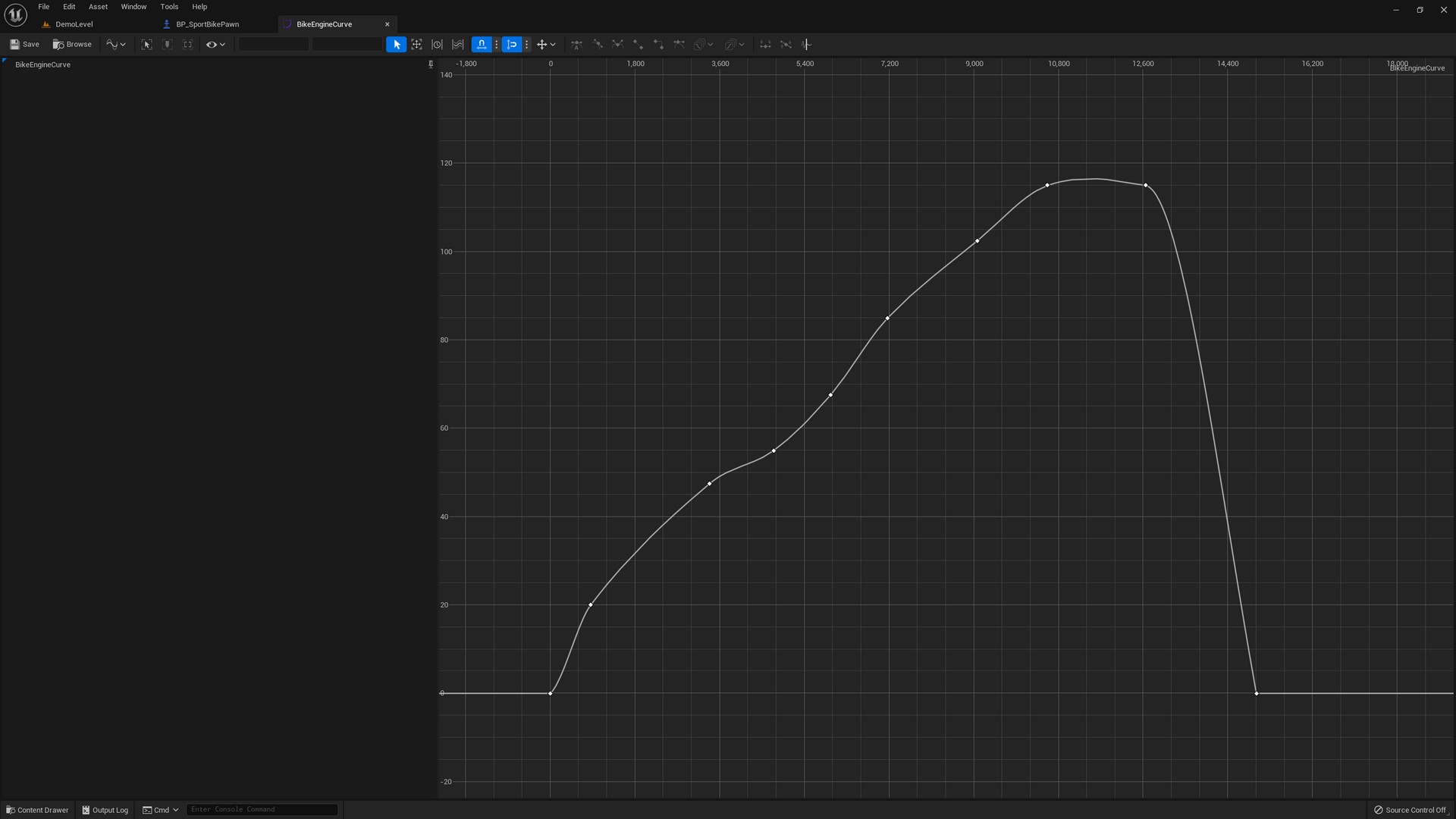
Task: Click the zoom-to-fit frame icon
Action: 416,45
